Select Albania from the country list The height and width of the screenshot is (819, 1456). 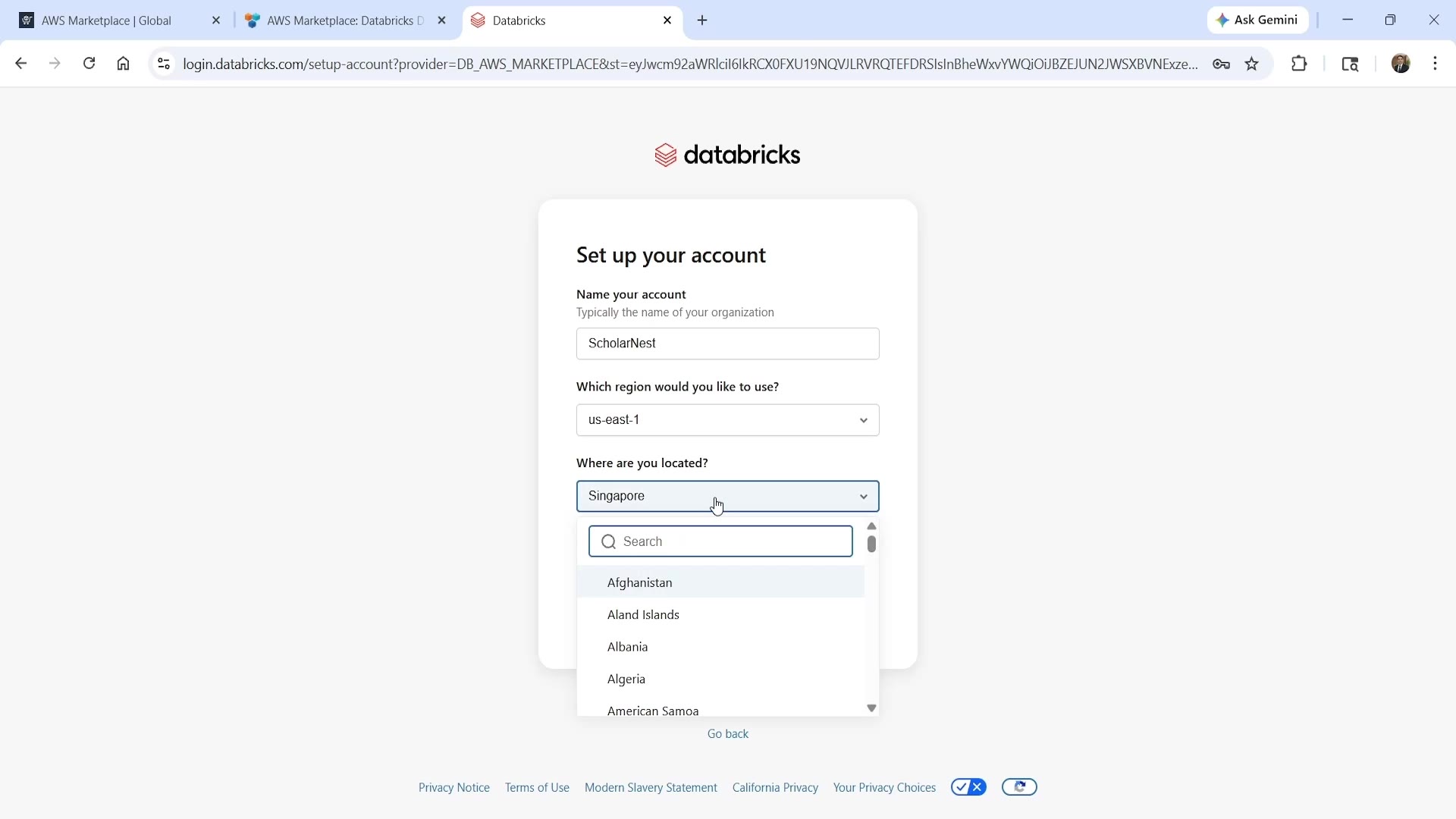coord(721,647)
